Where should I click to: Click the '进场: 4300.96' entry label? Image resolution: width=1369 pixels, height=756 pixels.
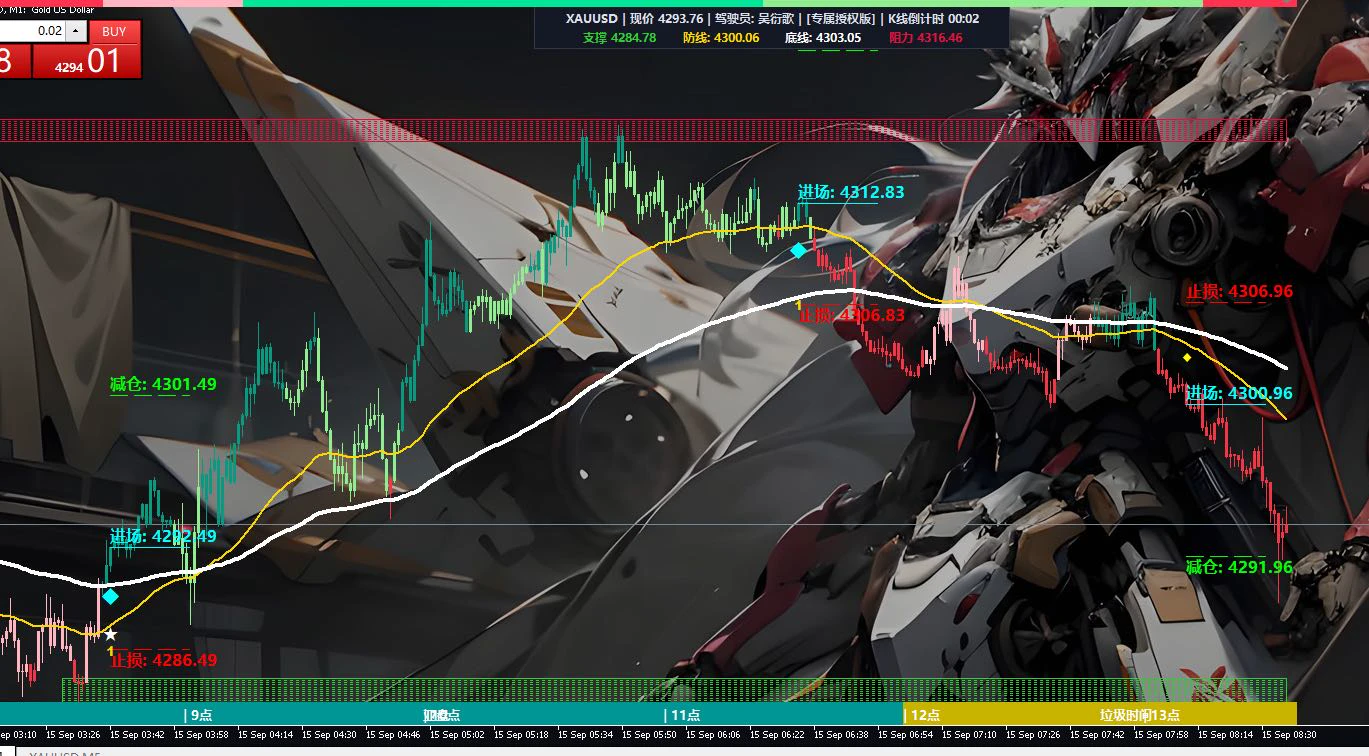[x=1239, y=393]
